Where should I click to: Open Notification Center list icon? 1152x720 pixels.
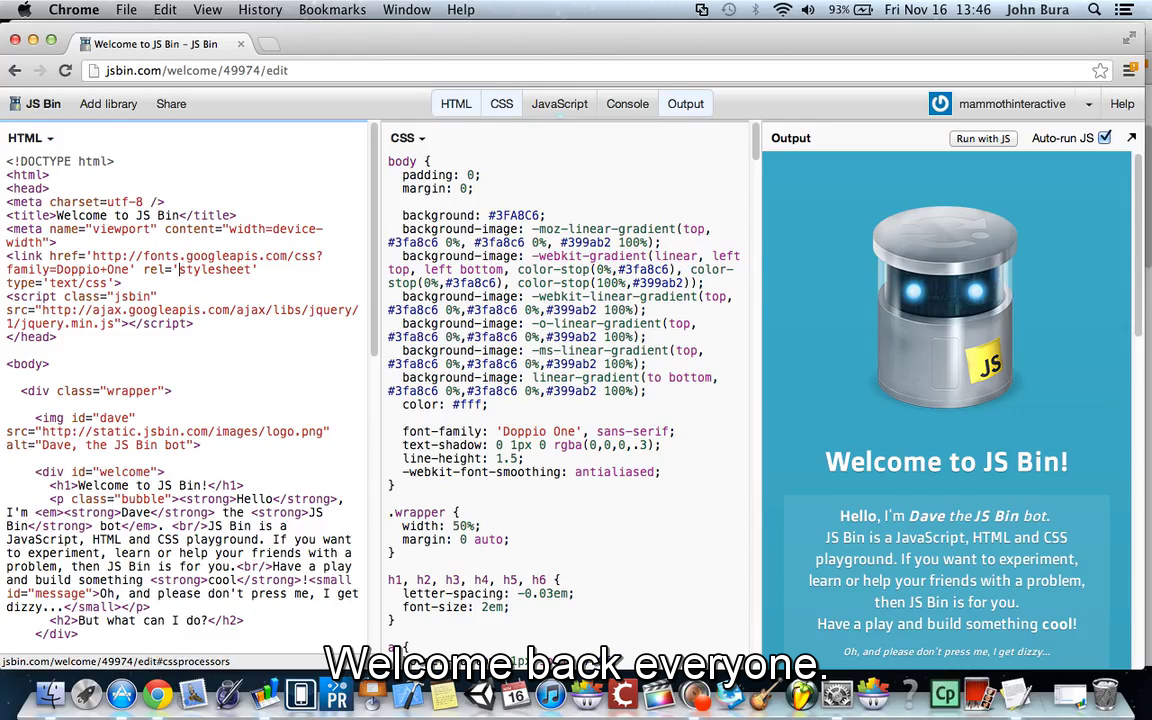click(x=1123, y=10)
